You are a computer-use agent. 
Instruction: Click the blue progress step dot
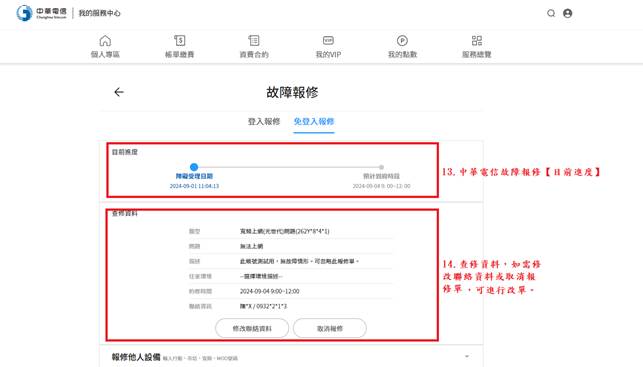[x=194, y=167]
